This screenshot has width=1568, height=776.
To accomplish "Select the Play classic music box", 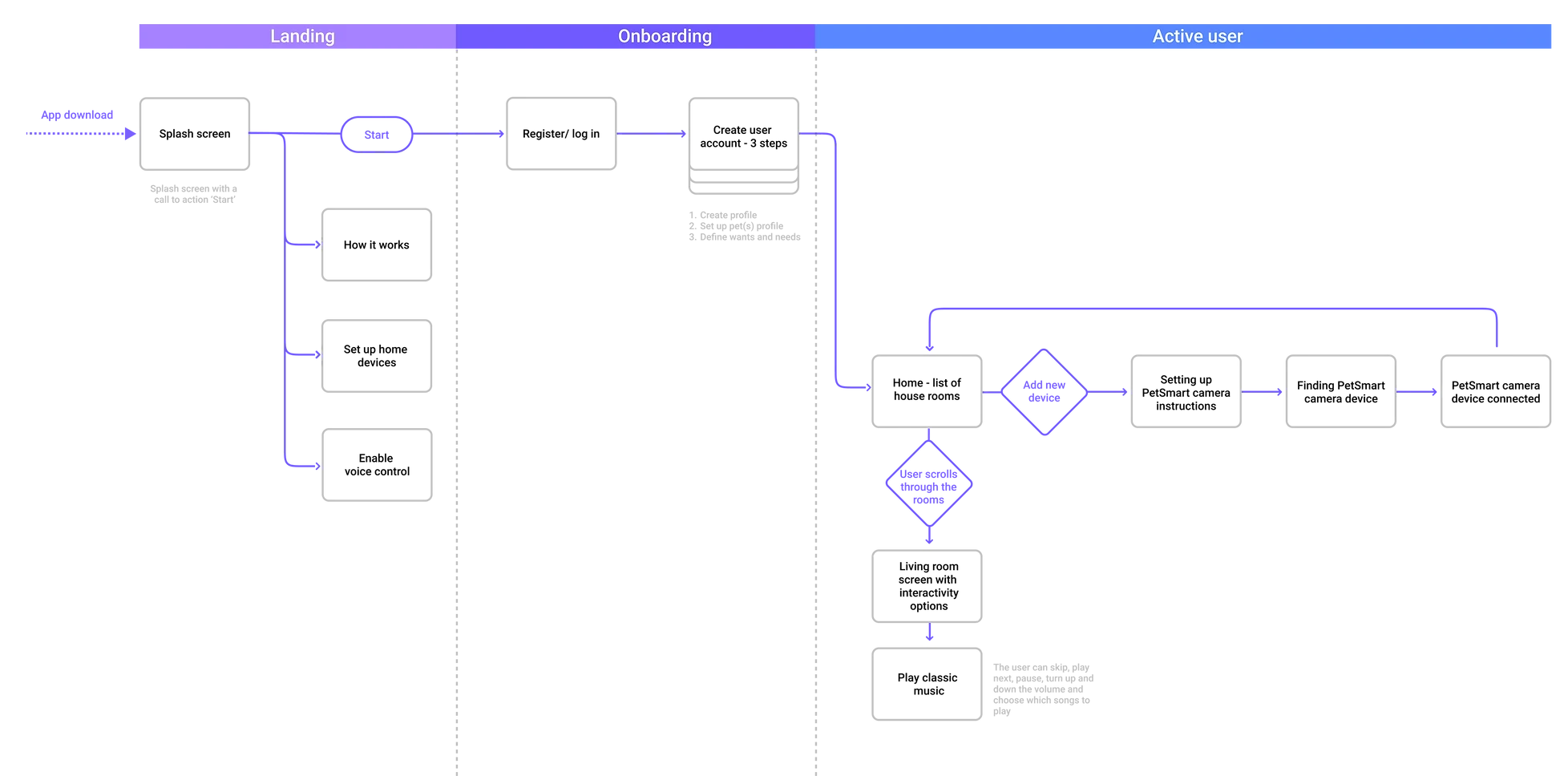I will tap(927, 684).
